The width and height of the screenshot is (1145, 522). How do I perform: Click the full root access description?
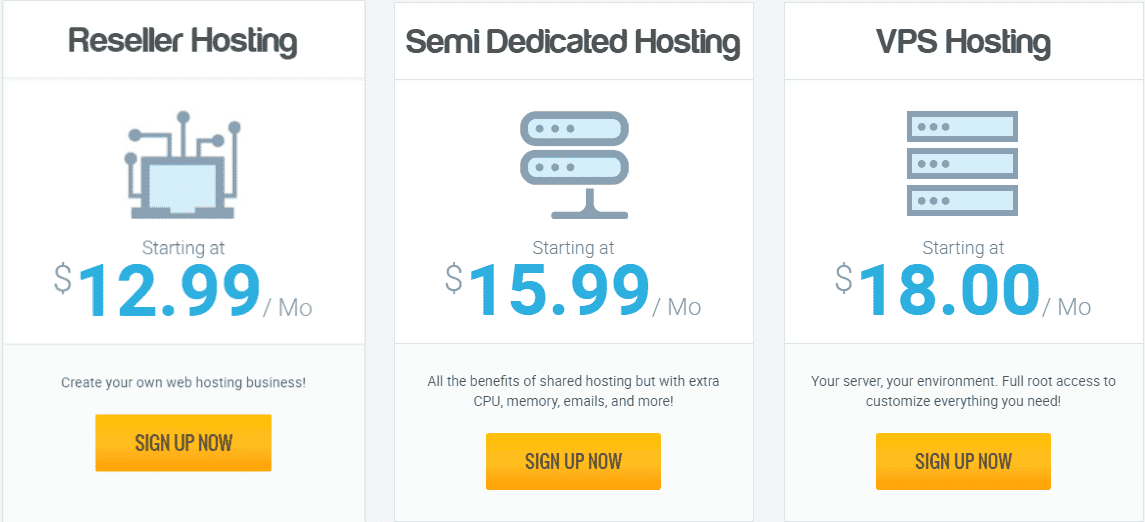pos(963,391)
